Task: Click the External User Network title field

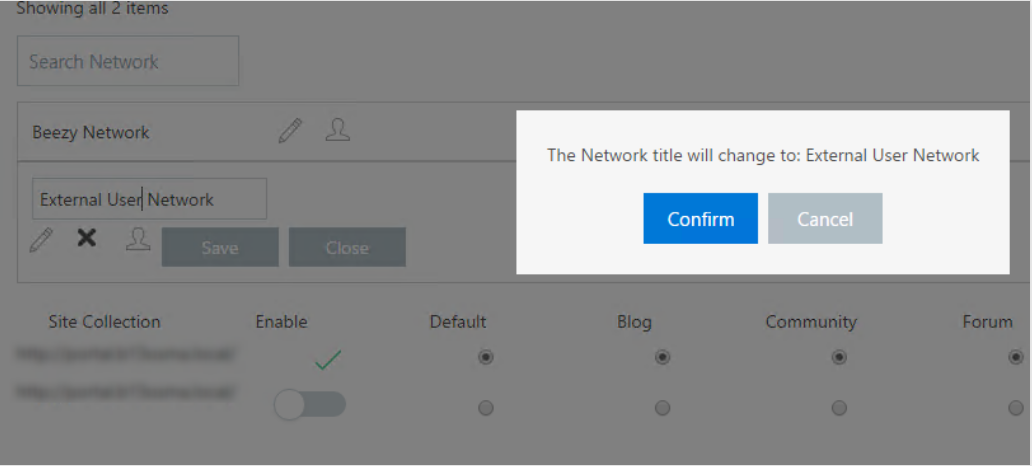Action: (149, 199)
